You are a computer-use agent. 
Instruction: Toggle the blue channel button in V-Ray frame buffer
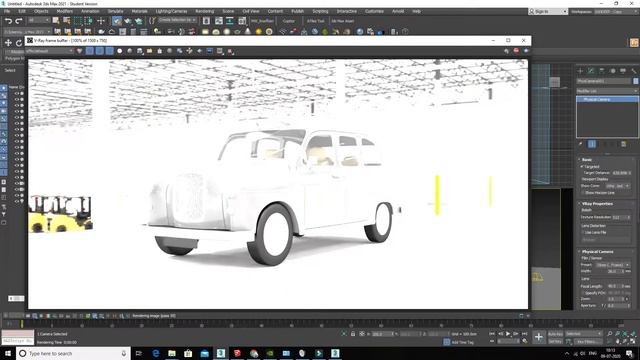(109, 51)
